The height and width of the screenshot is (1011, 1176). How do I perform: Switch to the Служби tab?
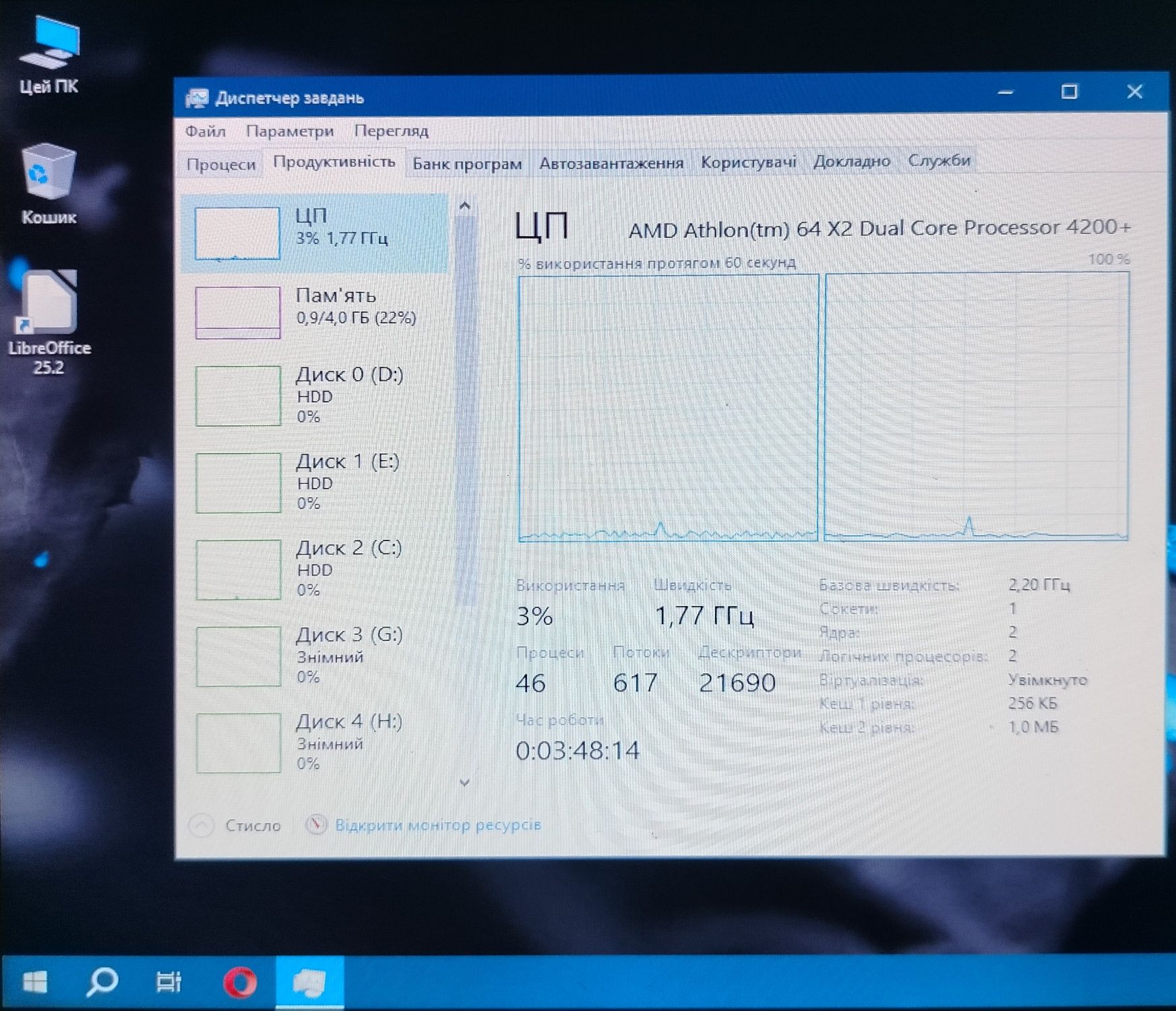tap(939, 160)
